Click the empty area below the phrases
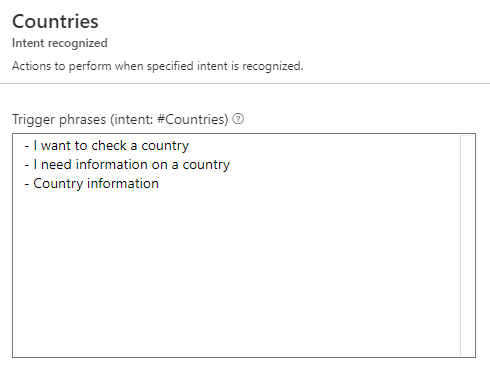This screenshot has width=490, height=376. point(236,273)
